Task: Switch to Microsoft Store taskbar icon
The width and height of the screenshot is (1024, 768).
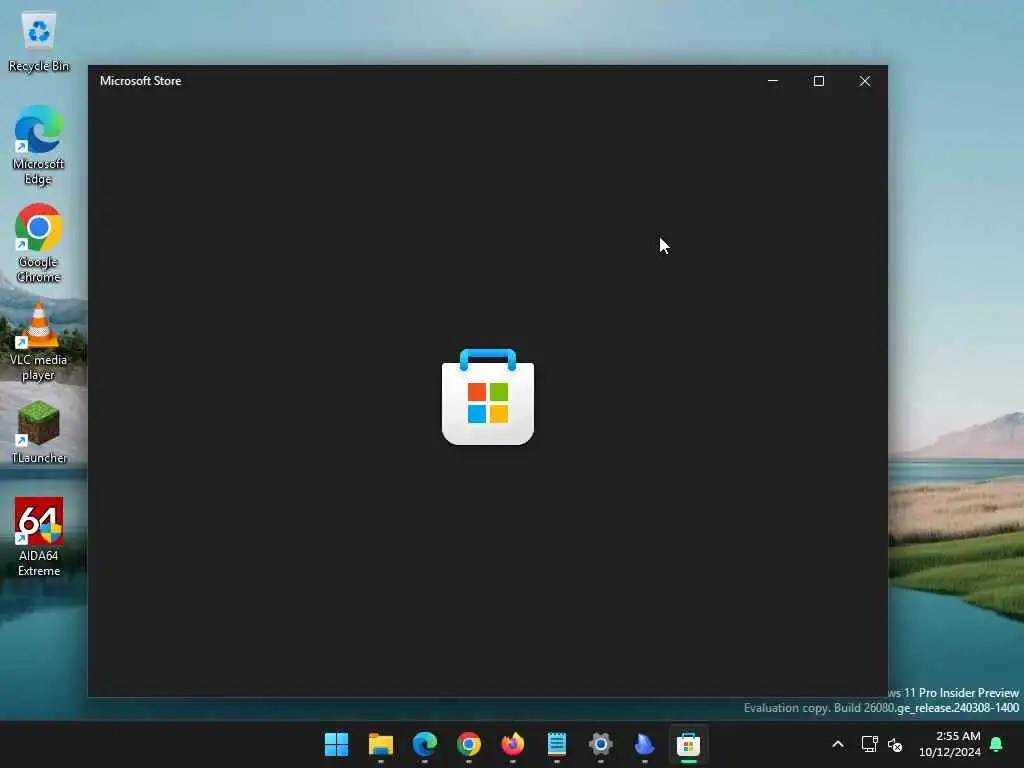Action: (688, 744)
